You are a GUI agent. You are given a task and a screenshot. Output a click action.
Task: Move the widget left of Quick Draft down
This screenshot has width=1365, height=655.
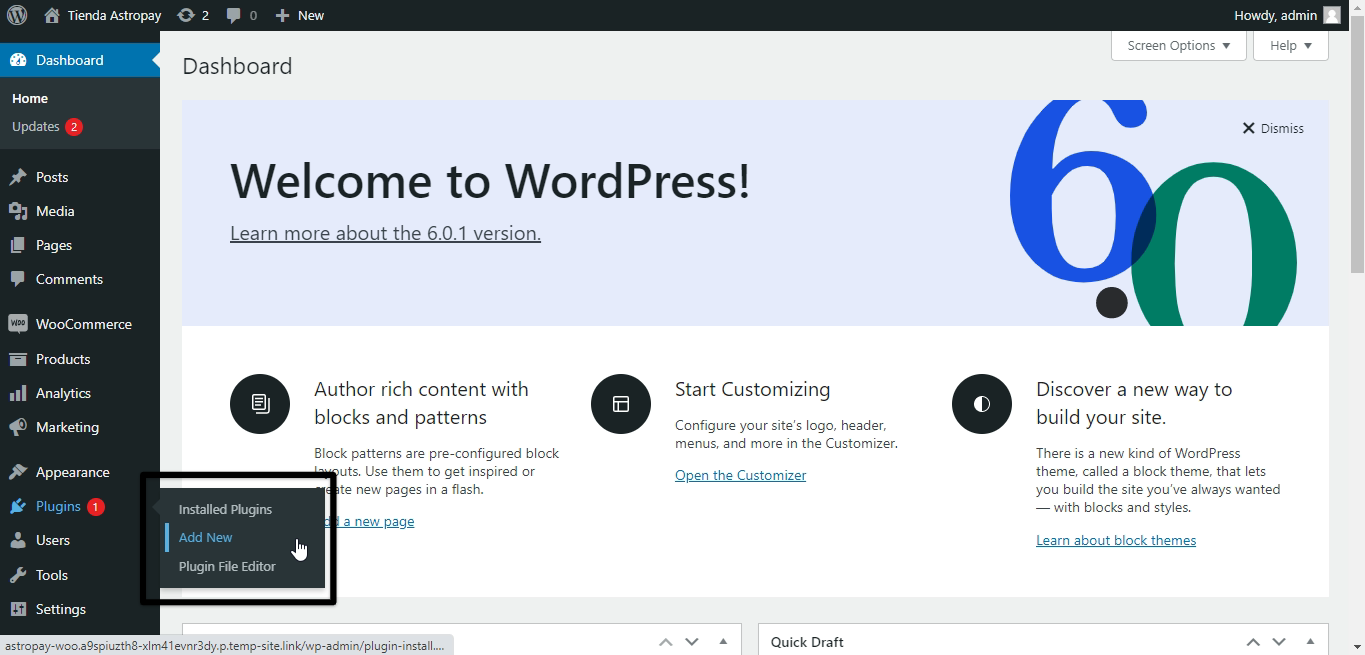[x=692, y=642]
